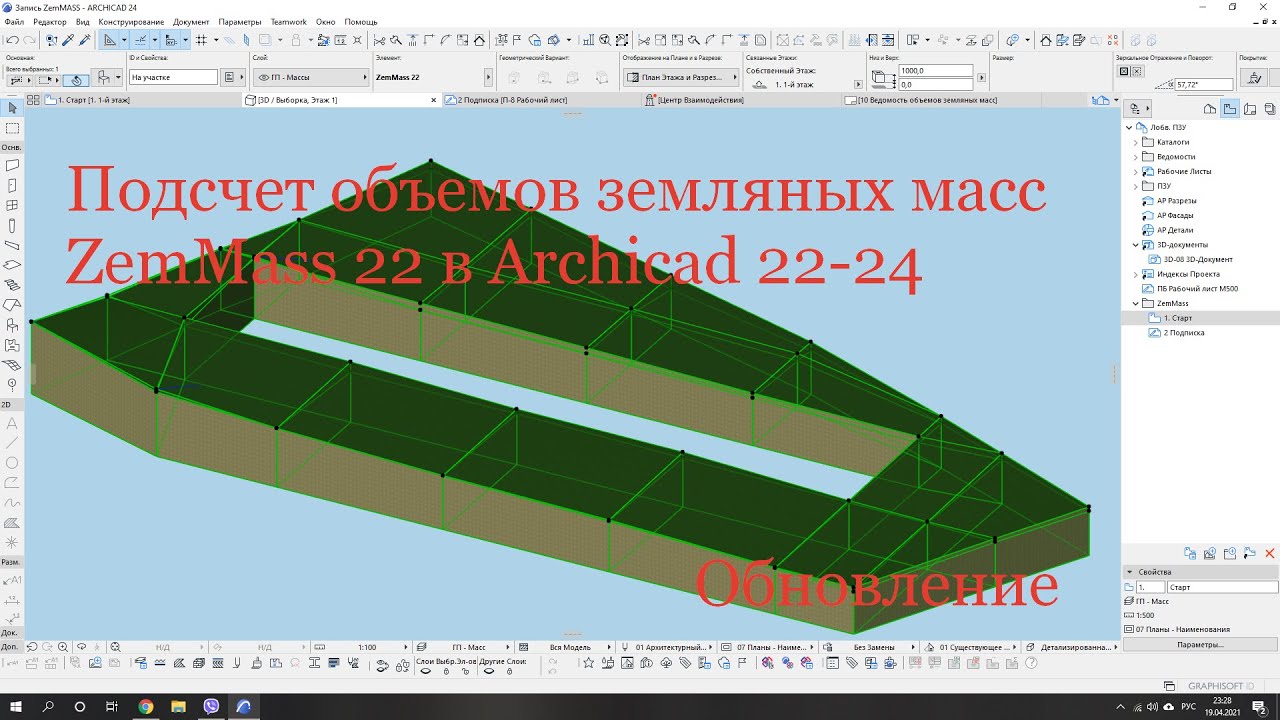Viewport: 1280px width, 720px height.
Task: Select the Arrow tool in the toolbox
Action: 12,107
